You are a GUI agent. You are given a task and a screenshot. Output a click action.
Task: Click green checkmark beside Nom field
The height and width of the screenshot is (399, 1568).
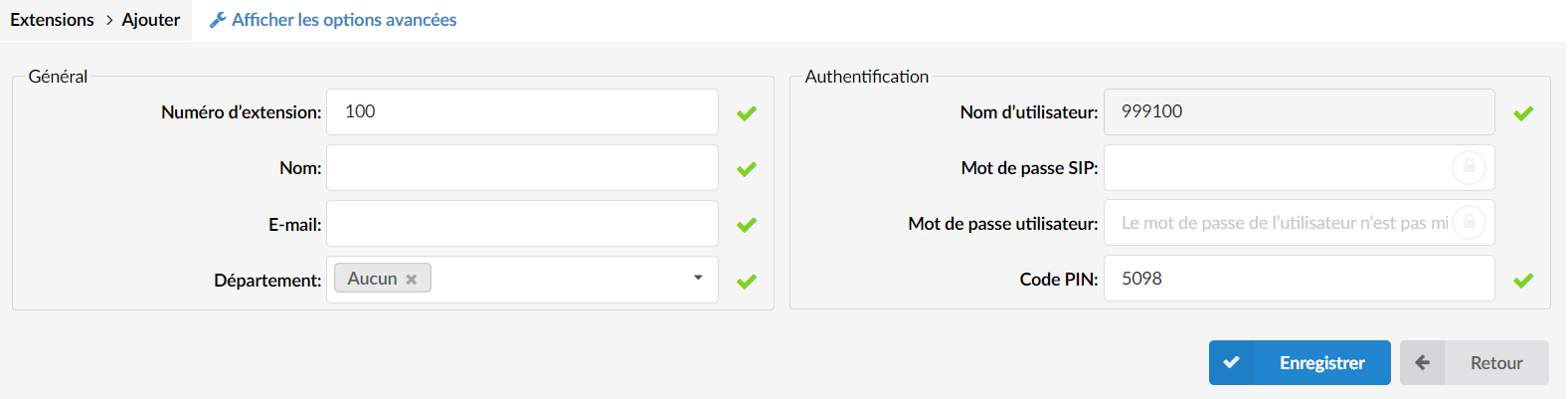pyautogui.click(x=747, y=169)
